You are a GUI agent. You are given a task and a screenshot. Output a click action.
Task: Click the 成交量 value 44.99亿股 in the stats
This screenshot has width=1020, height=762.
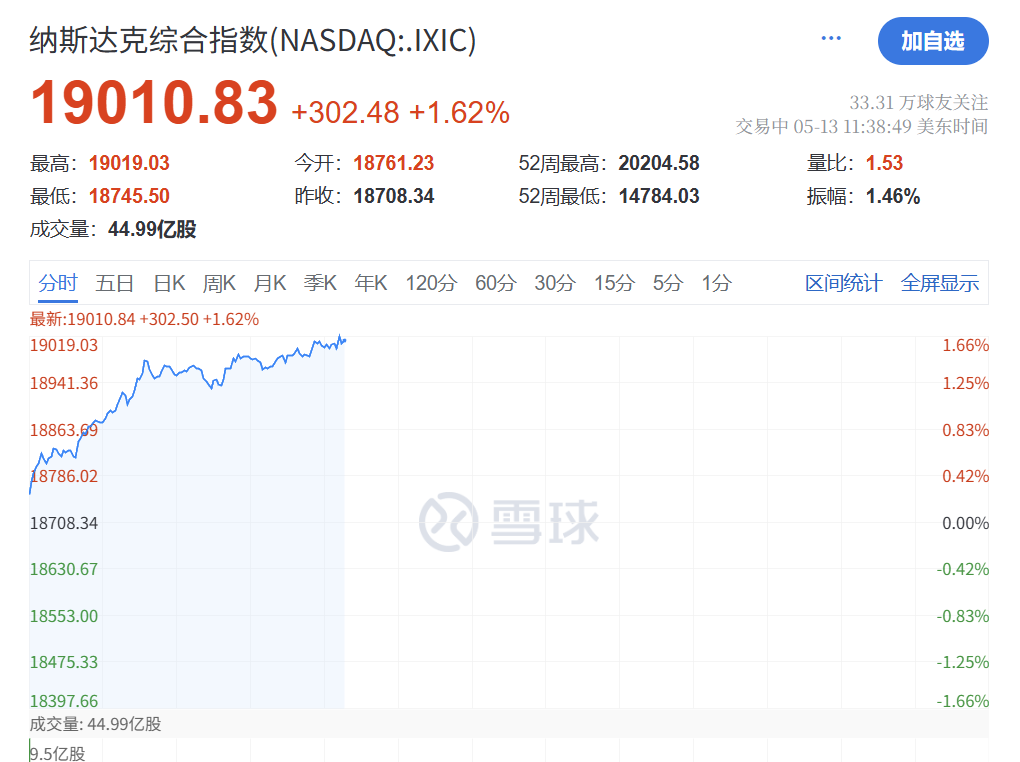coord(152,229)
